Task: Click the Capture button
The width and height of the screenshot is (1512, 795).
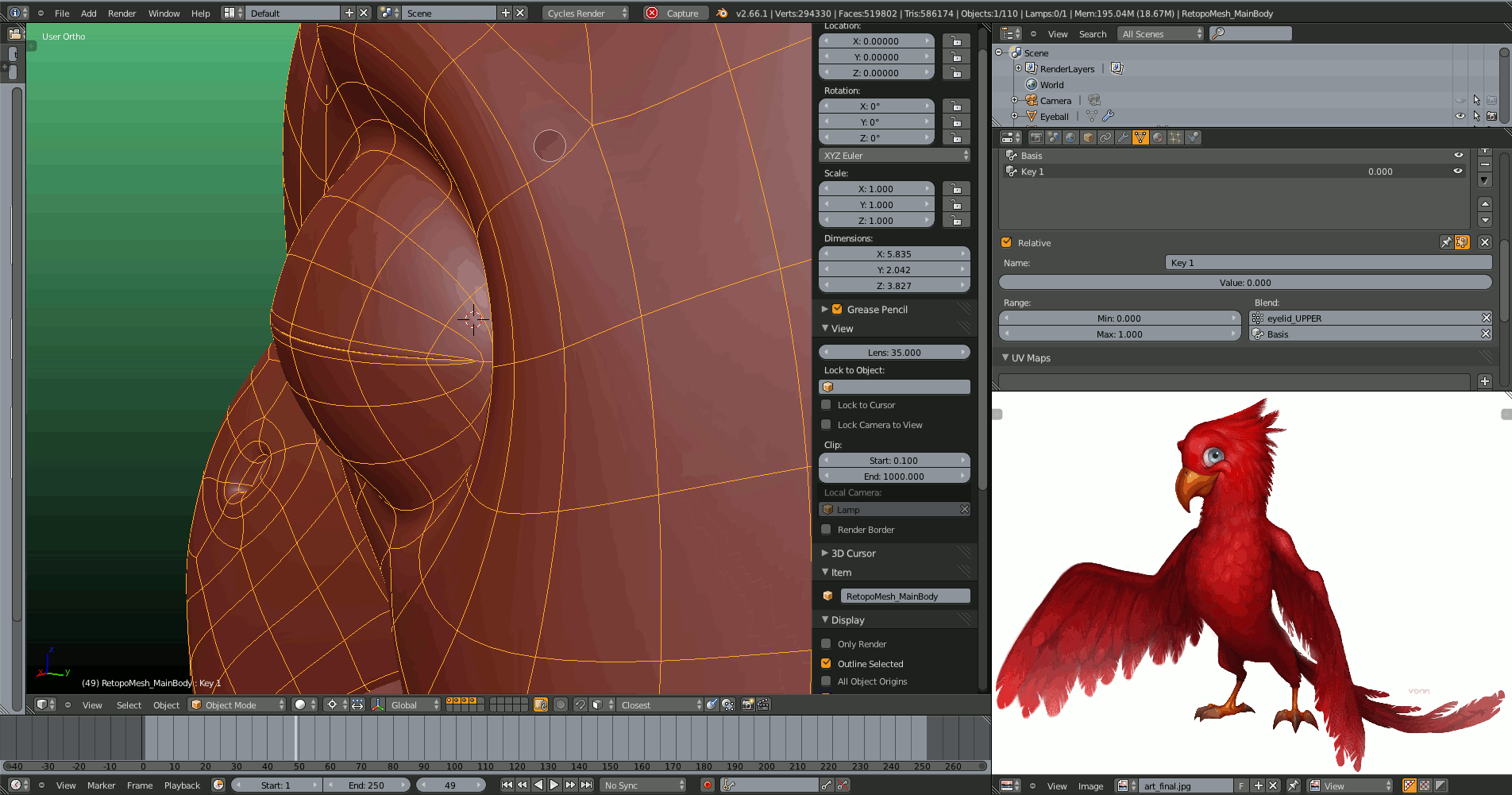Action: click(674, 13)
